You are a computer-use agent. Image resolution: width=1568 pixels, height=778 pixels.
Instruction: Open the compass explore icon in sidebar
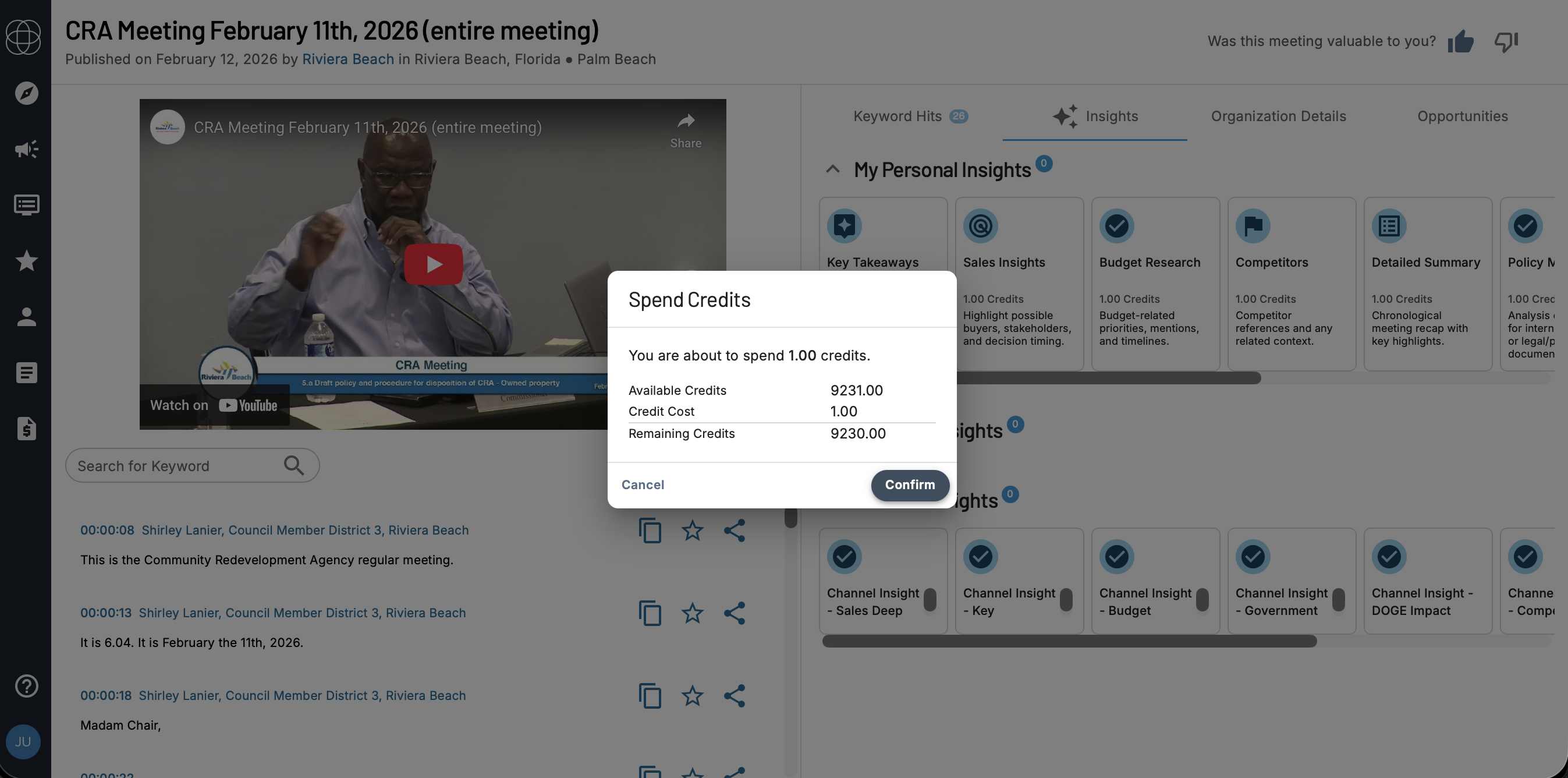[26, 93]
